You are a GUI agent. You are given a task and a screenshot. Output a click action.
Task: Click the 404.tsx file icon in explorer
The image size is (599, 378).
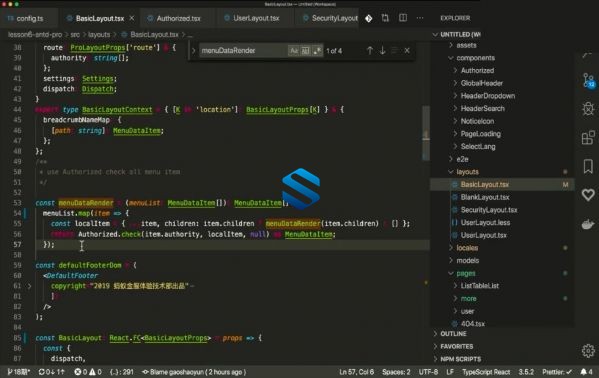point(455,324)
